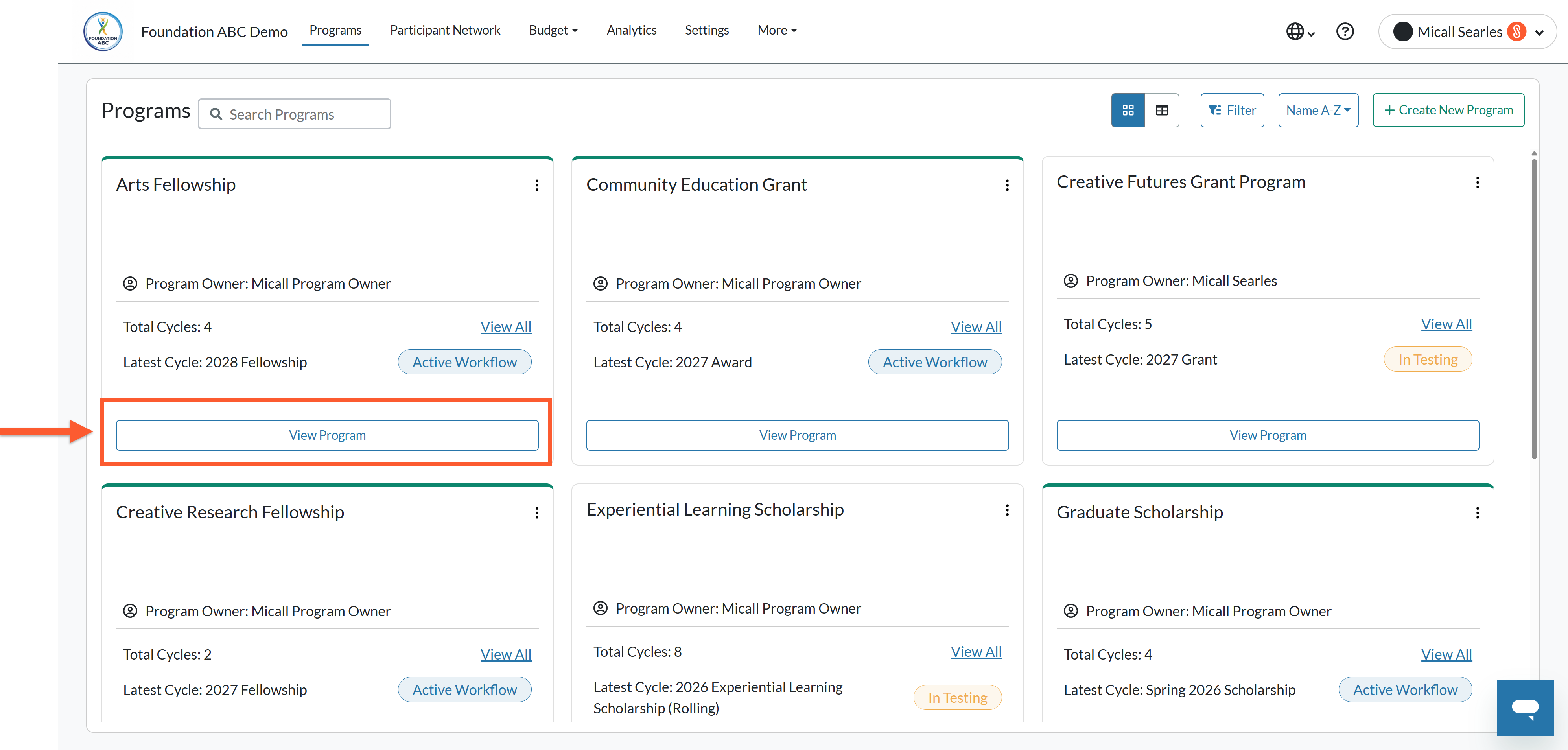Click the Filter button

coord(1232,110)
